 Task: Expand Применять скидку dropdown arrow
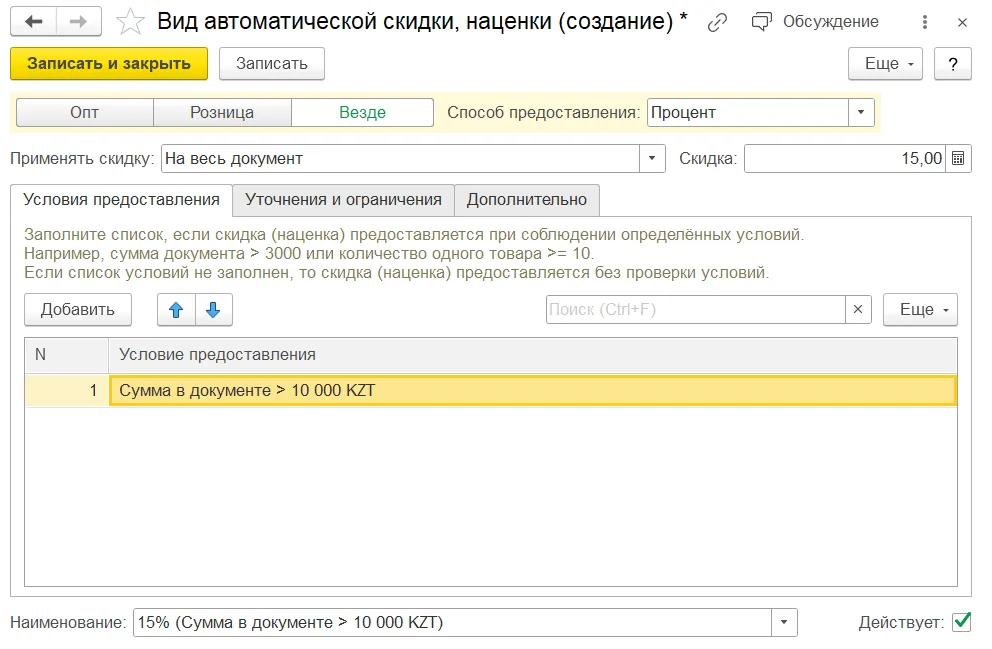click(652, 159)
